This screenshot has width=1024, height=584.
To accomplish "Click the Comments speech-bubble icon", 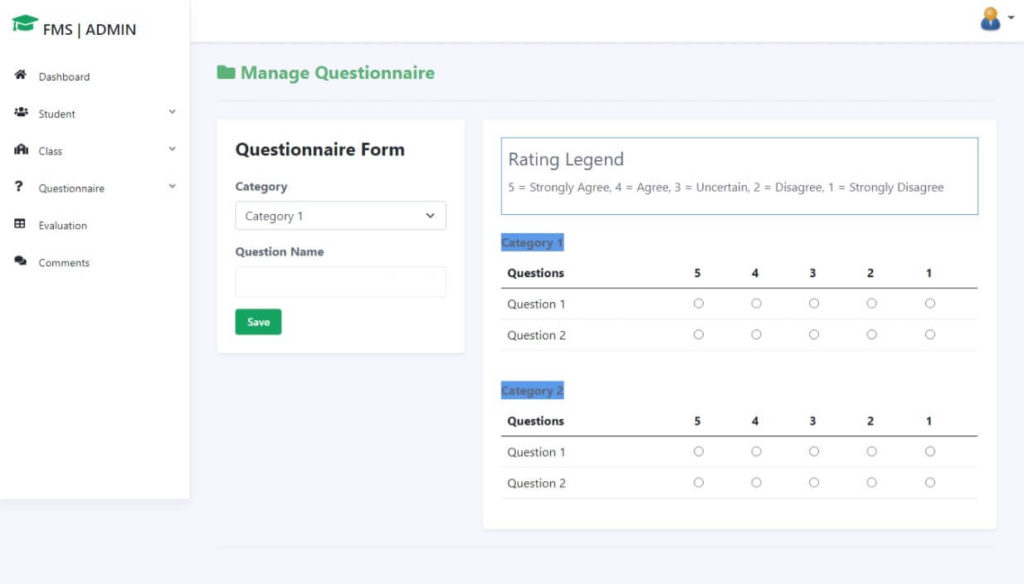I will pyautogui.click(x=22, y=262).
